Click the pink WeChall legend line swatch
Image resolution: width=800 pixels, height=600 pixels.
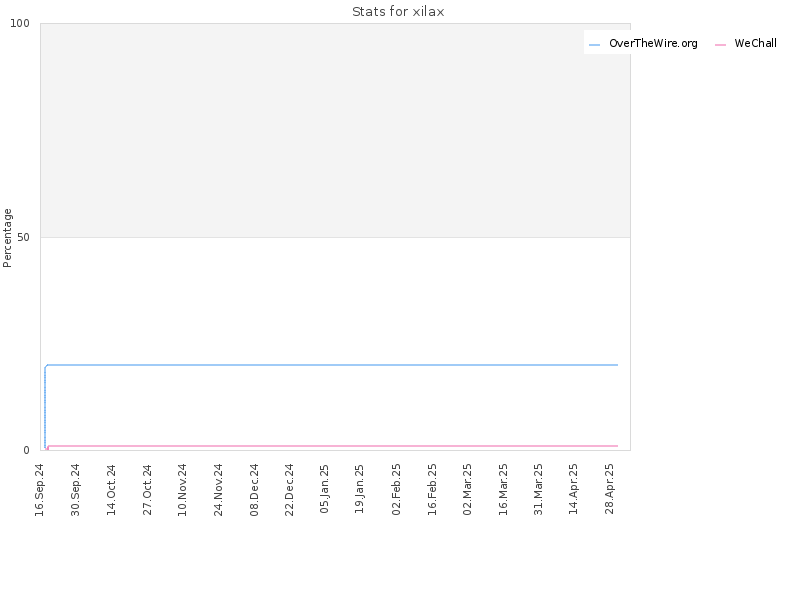[x=720, y=45]
